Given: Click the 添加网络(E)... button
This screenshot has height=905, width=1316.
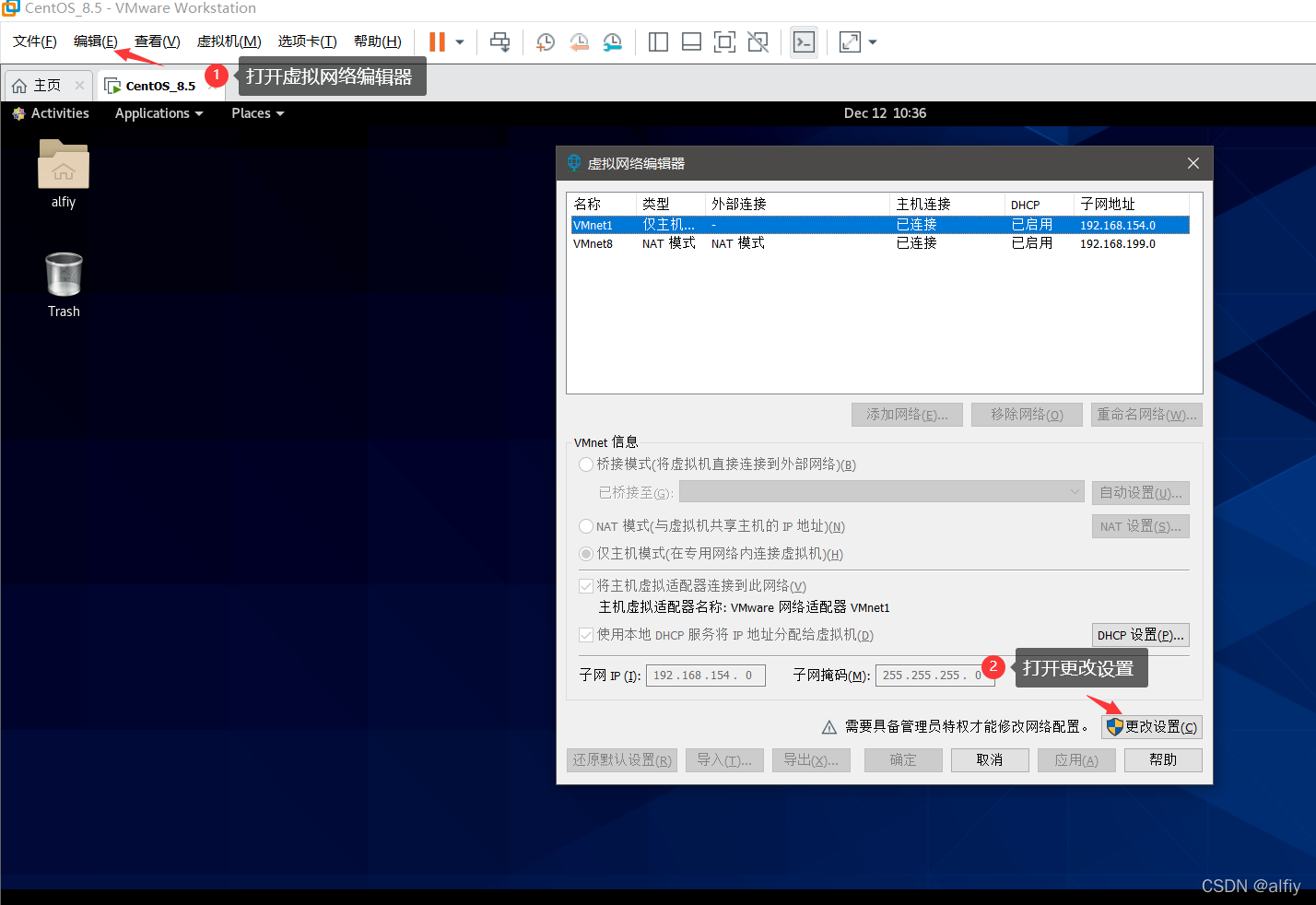Looking at the screenshot, I should 907,415.
